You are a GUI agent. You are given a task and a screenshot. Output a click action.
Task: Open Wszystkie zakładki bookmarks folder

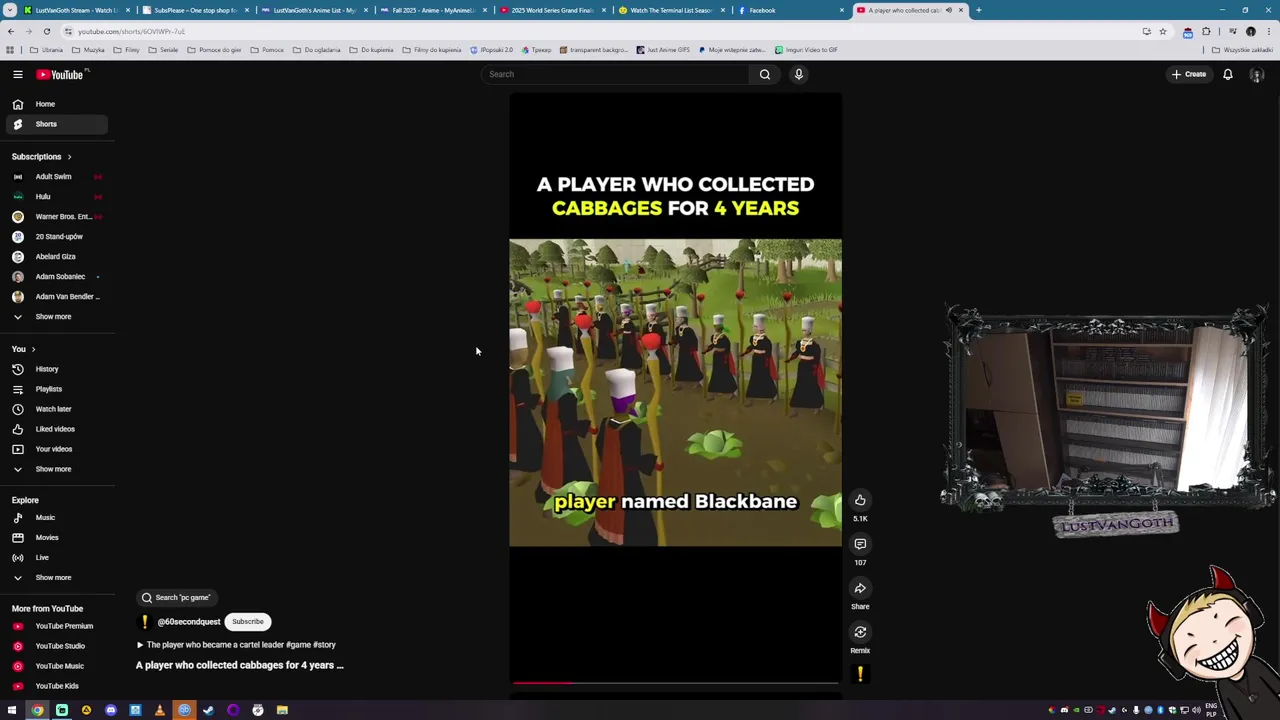1243,50
